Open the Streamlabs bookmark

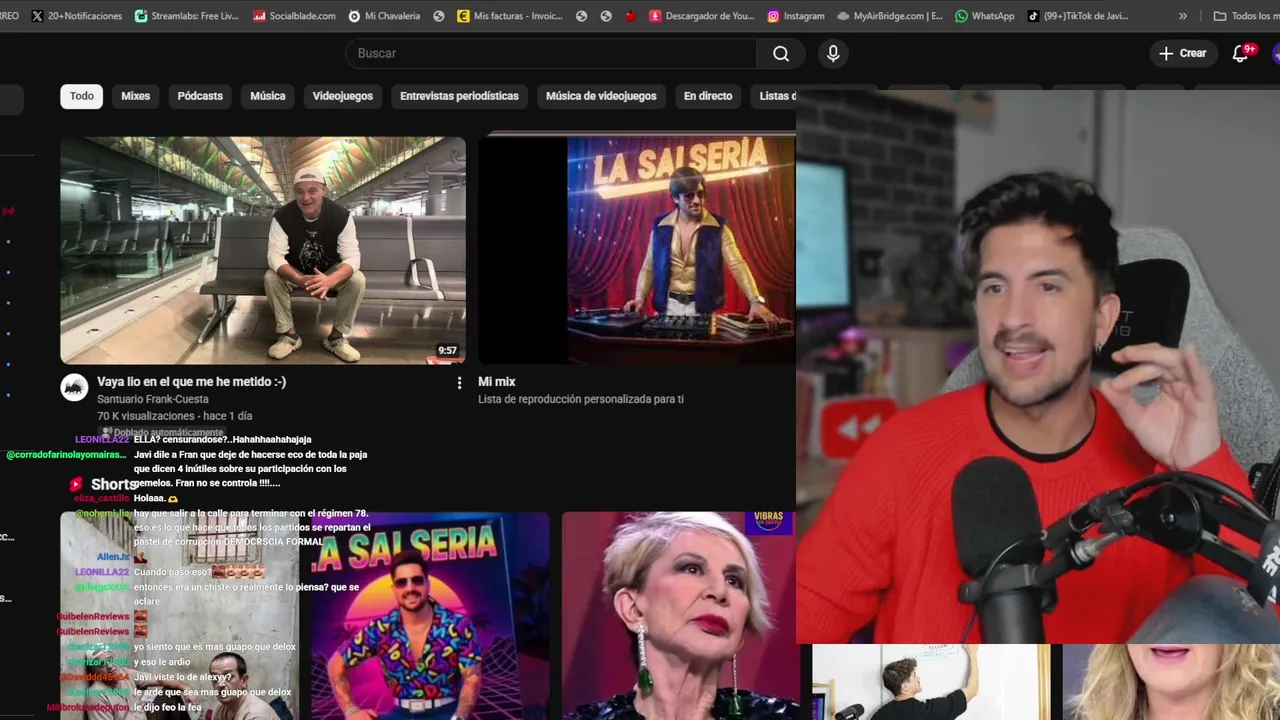click(187, 16)
